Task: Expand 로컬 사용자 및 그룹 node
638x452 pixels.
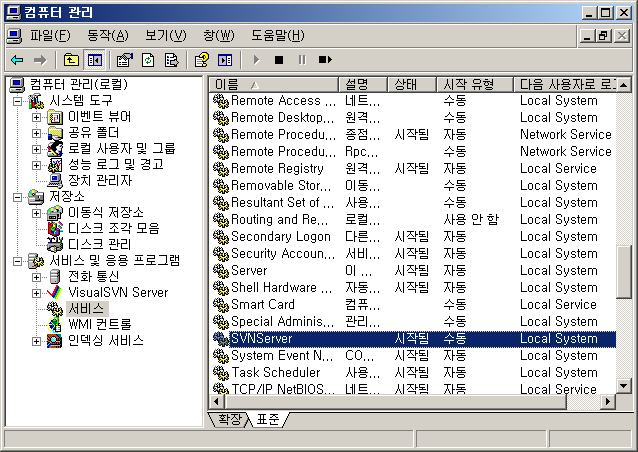Action: 36,149
